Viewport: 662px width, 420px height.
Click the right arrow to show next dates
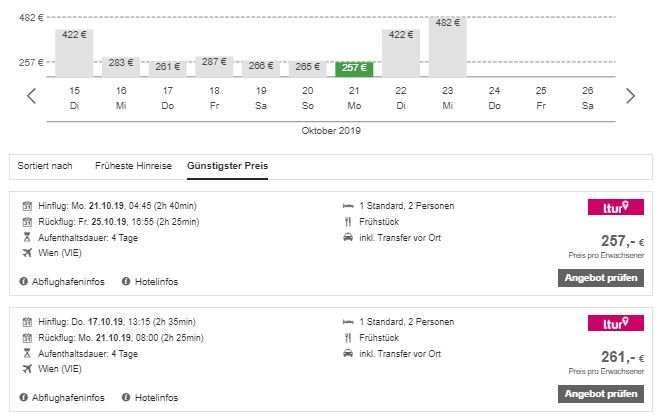pos(630,96)
